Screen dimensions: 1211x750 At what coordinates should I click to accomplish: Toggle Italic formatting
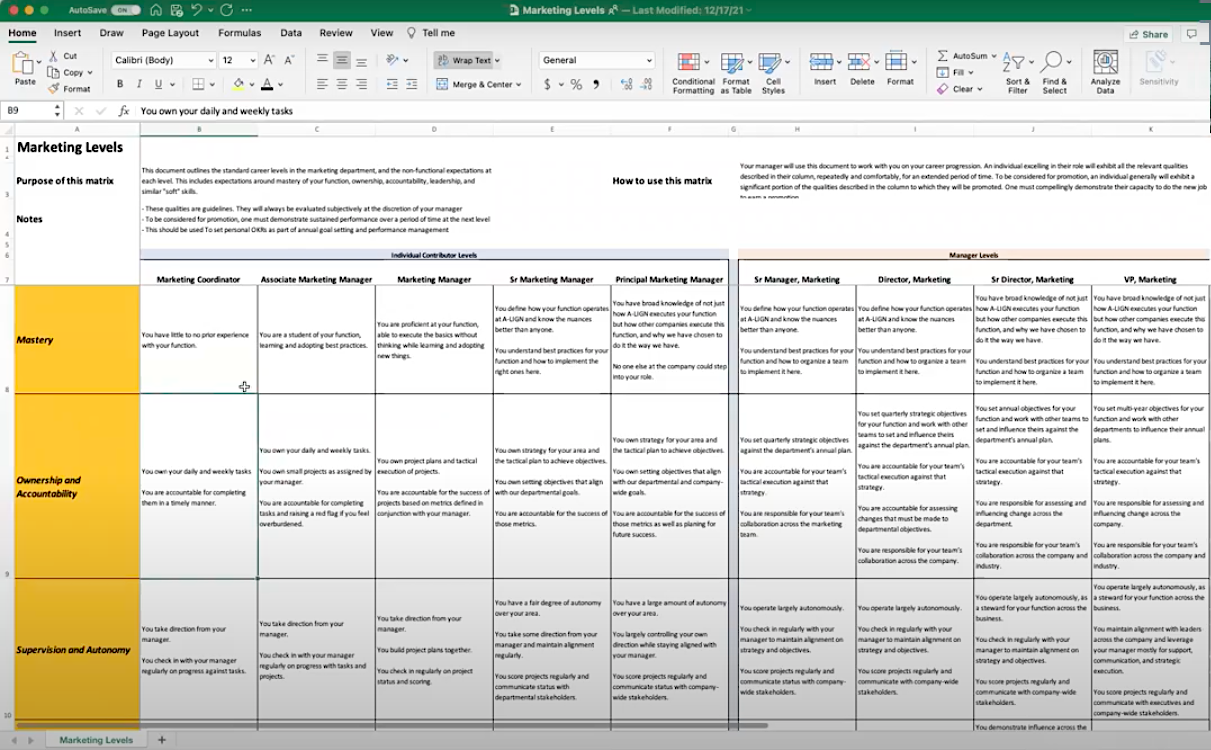point(139,84)
